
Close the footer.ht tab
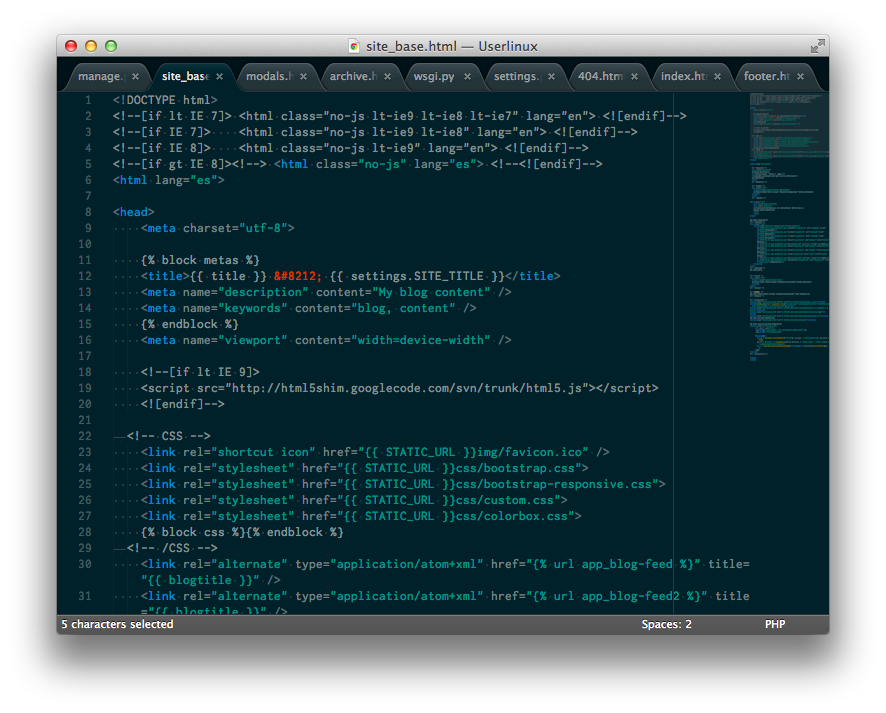tap(800, 76)
